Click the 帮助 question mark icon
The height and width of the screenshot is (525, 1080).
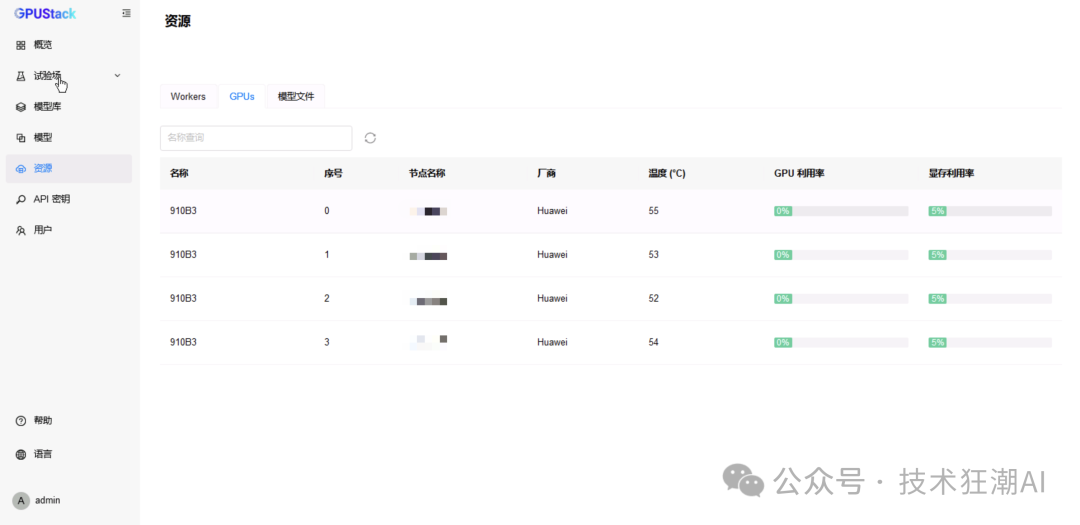21,420
